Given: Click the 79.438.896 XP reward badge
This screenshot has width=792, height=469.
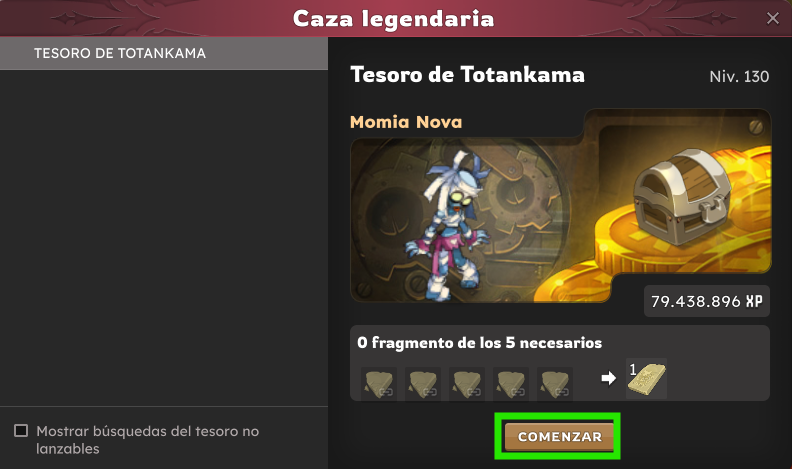Looking at the screenshot, I should [x=707, y=301].
